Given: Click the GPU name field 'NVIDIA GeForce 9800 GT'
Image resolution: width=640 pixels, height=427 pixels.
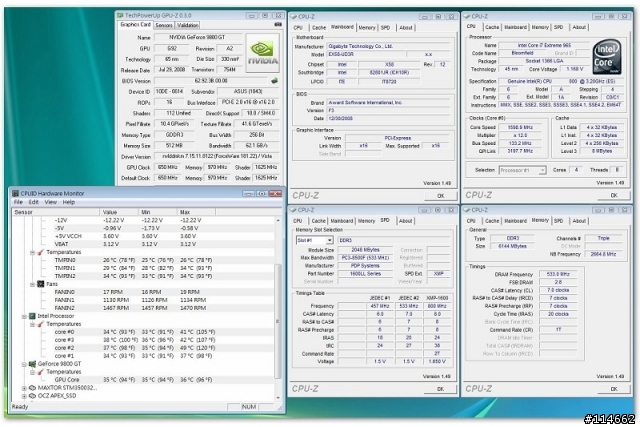Looking at the screenshot, I should pyautogui.click(x=198, y=37).
